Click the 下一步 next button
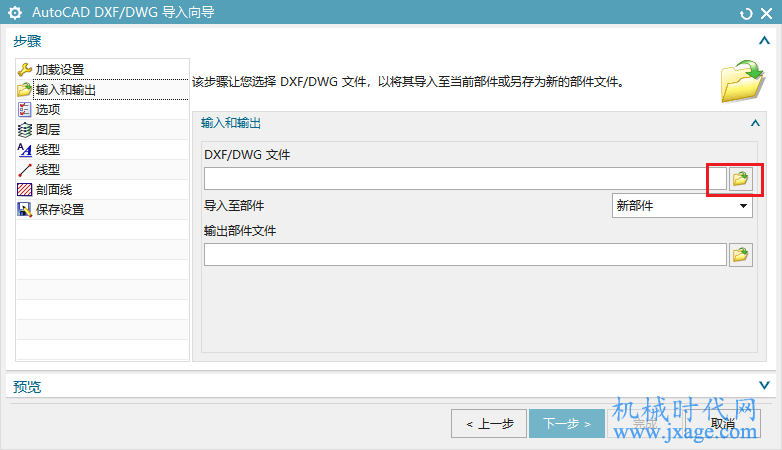 click(567, 424)
